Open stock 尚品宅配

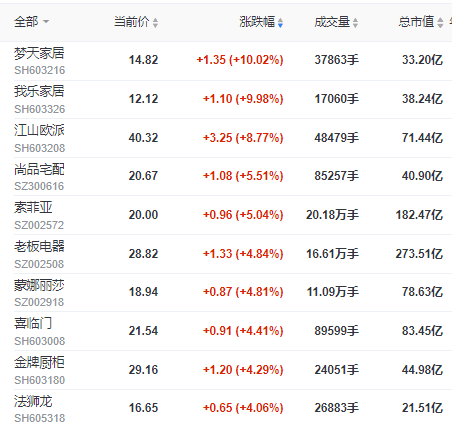point(39,169)
